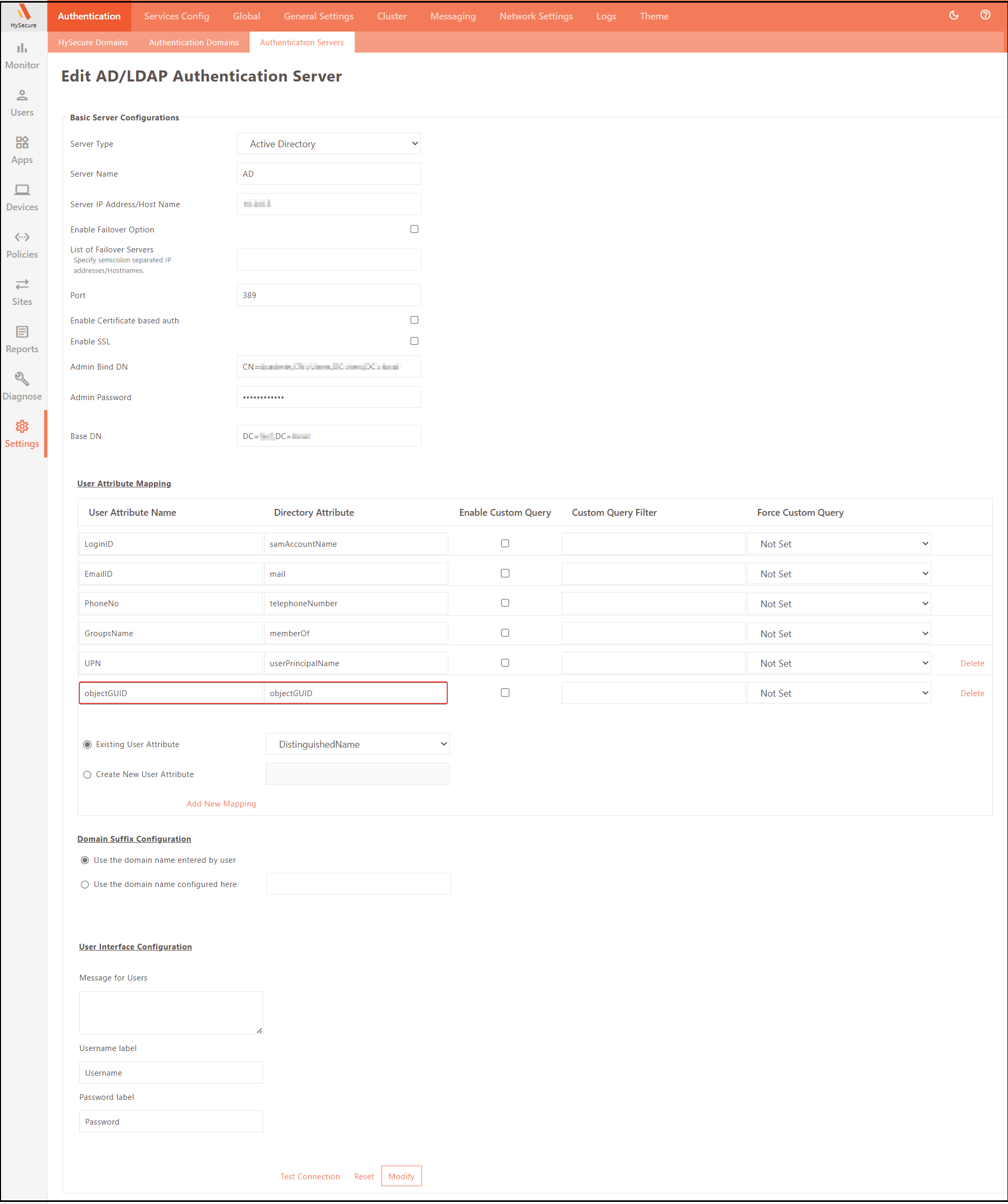
Task: Open the DistinguishedName attribute dropdown
Action: tap(357, 744)
